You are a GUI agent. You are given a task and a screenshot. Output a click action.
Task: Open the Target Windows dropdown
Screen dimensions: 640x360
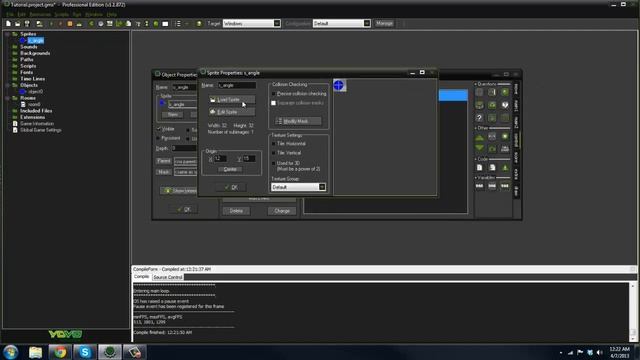[251, 24]
